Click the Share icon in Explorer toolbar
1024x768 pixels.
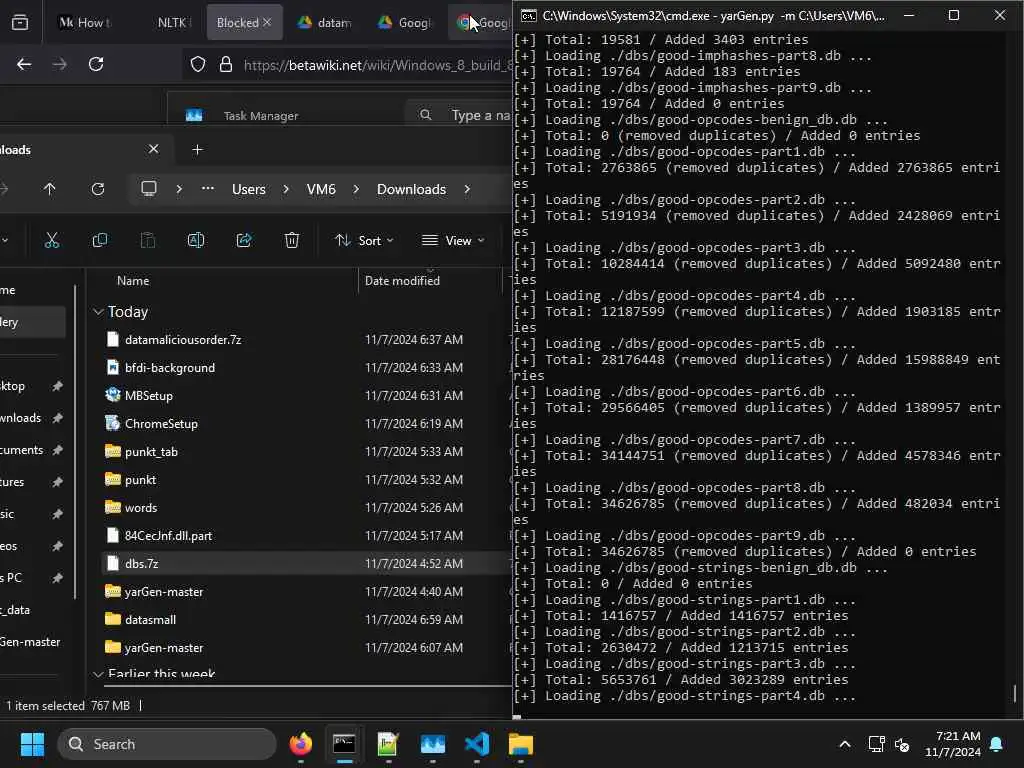[244, 240]
